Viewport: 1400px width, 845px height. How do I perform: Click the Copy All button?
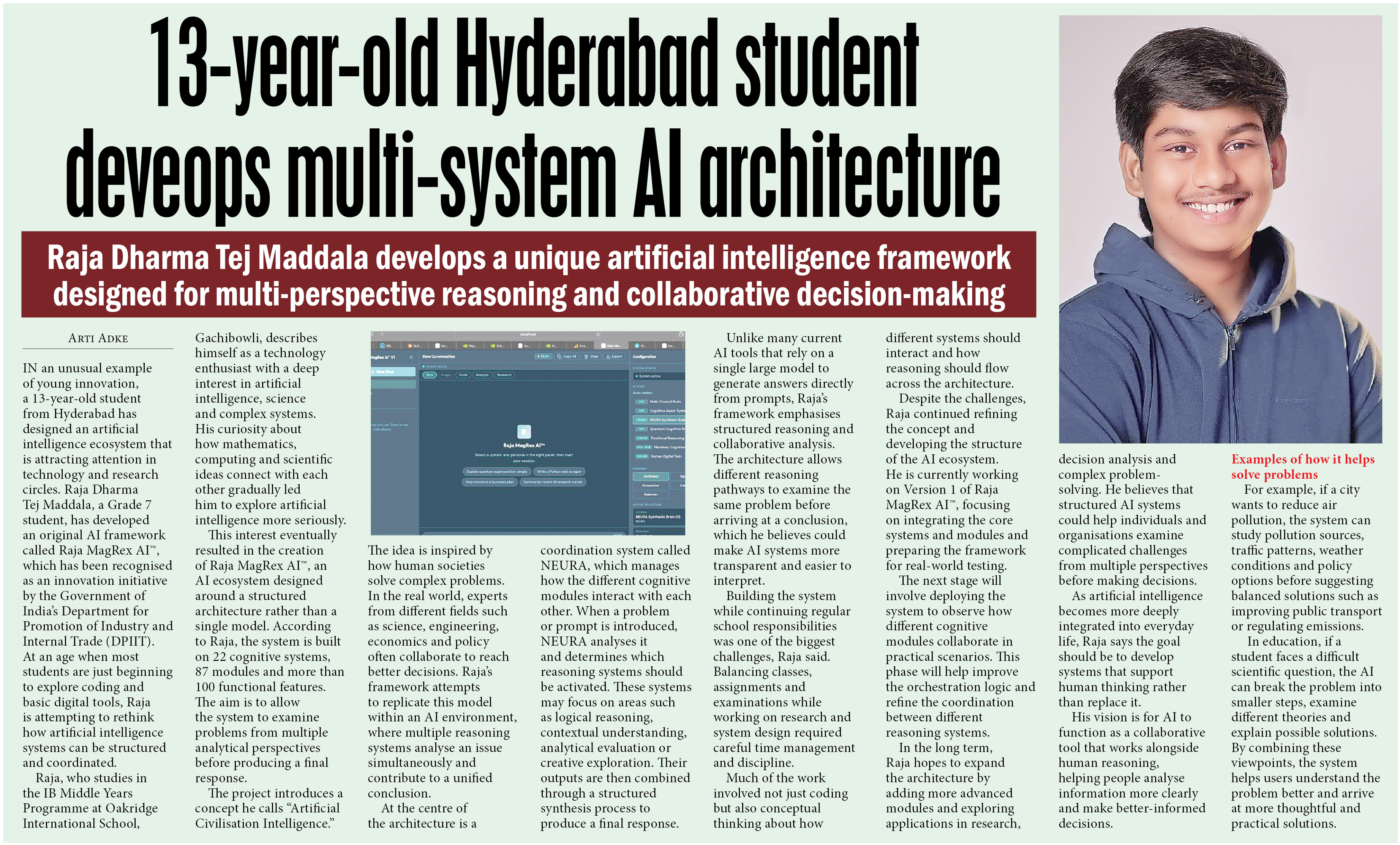coord(566,356)
